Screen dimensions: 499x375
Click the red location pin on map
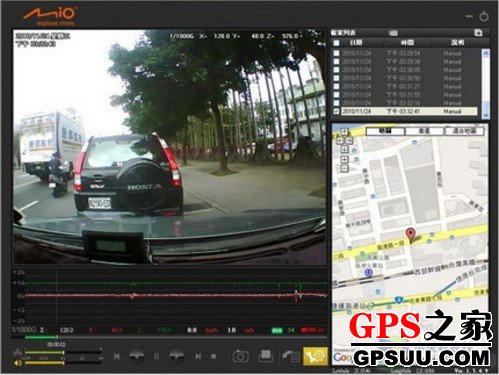click(x=411, y=235)
